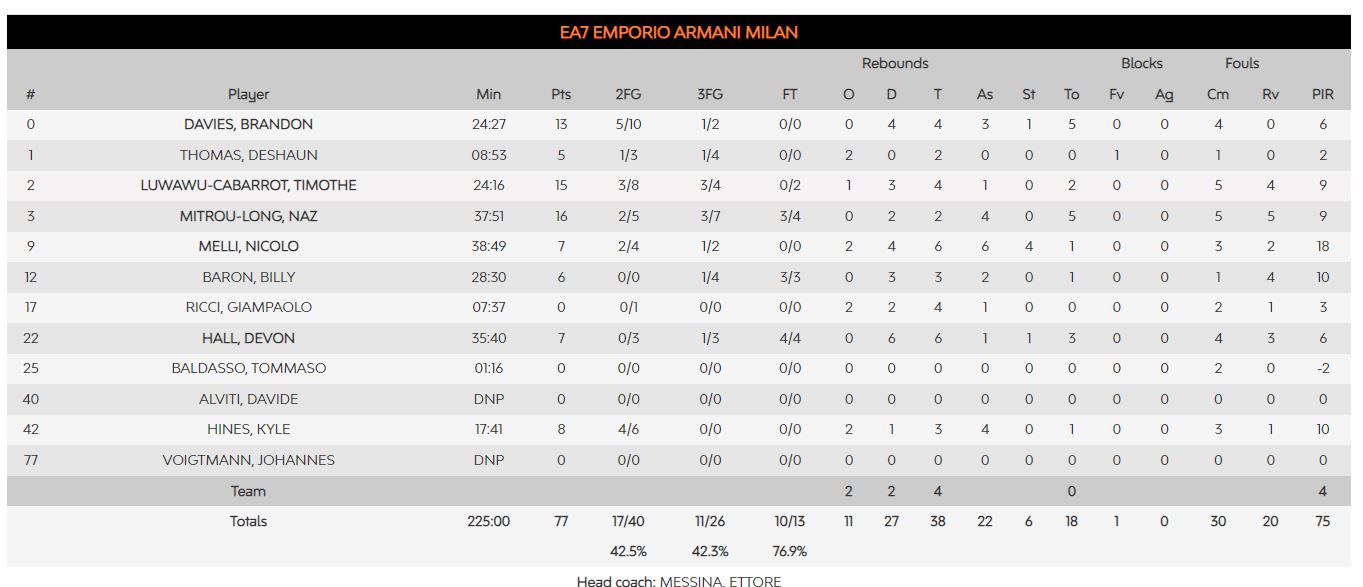
Task: Open Nicolo Melli player page
Action: (x=248, y=247)
